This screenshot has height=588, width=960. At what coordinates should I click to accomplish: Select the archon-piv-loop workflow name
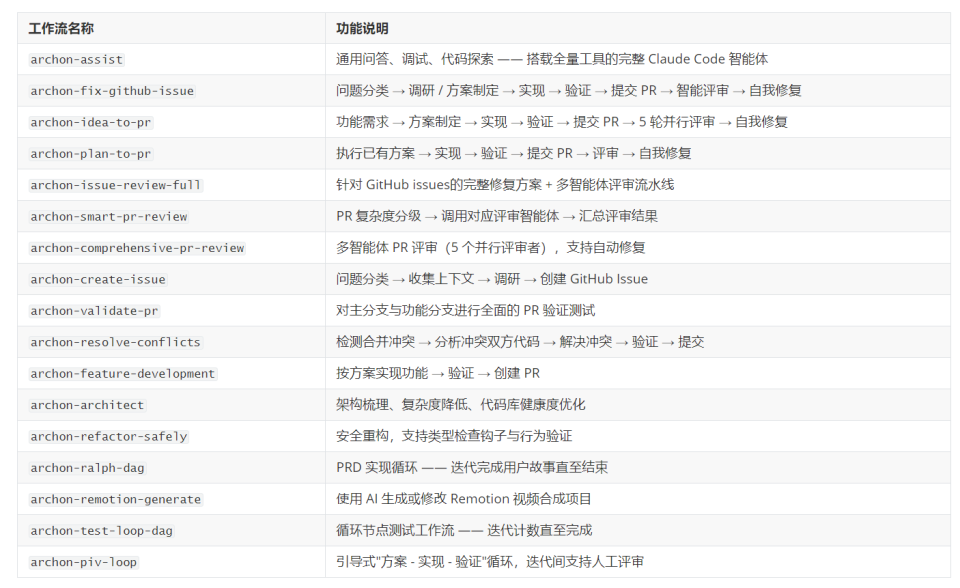click(83, 562)
